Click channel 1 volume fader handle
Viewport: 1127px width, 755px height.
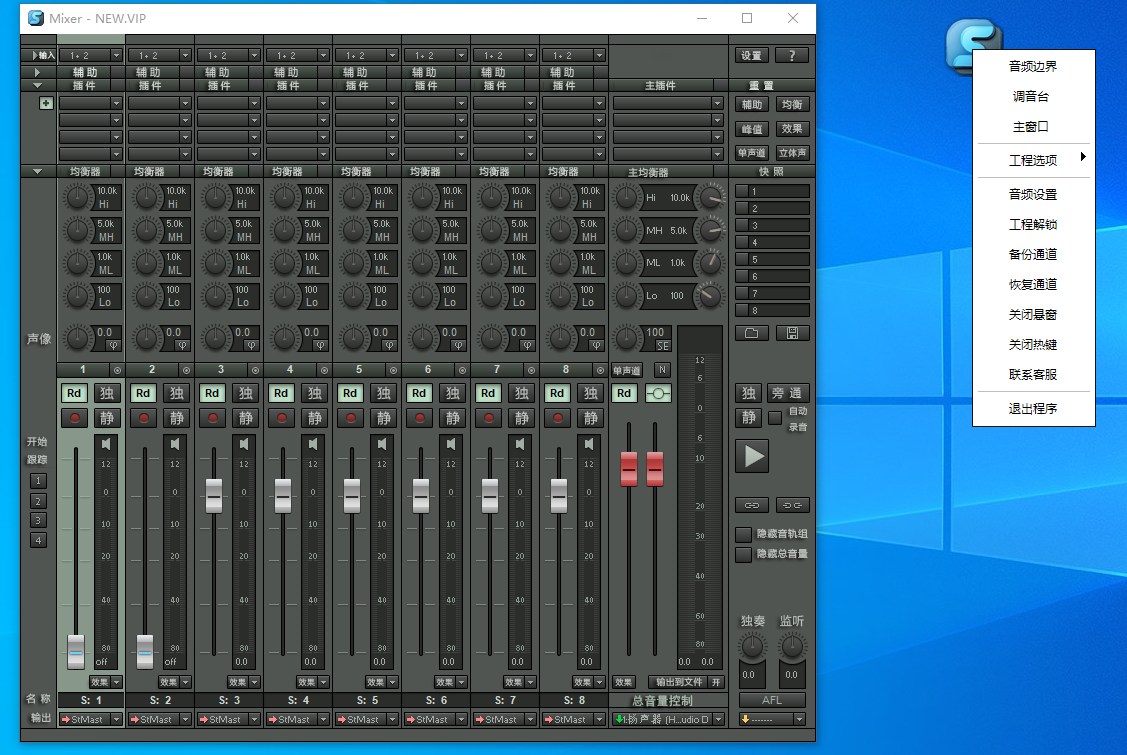pos(75,651)
